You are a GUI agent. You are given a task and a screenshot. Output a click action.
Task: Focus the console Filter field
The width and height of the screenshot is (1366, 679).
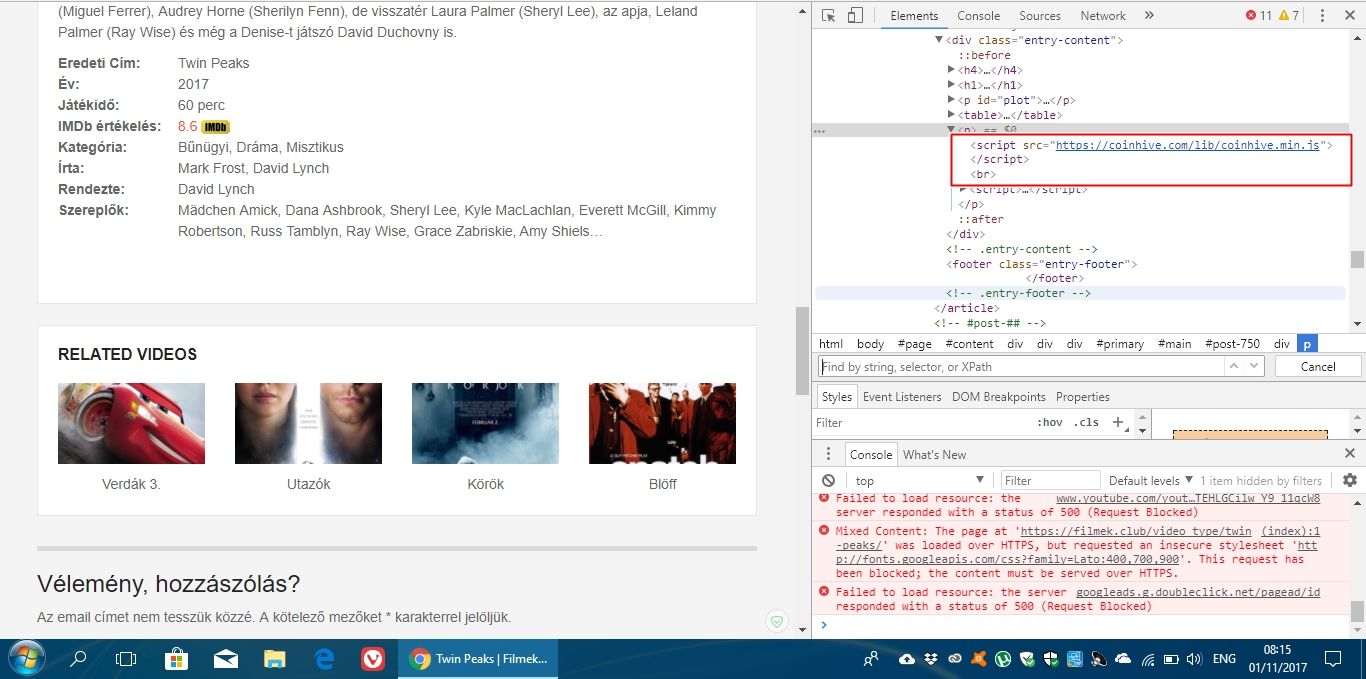click(x=1050, y=481)
